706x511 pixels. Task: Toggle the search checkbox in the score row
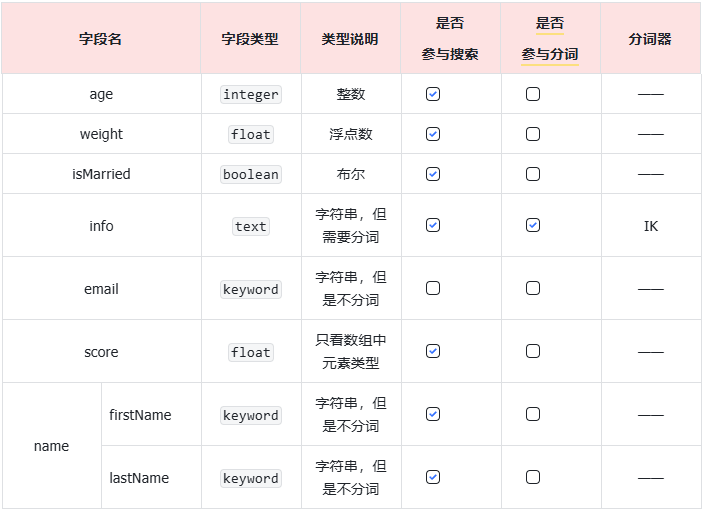click(x=433, y=352)
